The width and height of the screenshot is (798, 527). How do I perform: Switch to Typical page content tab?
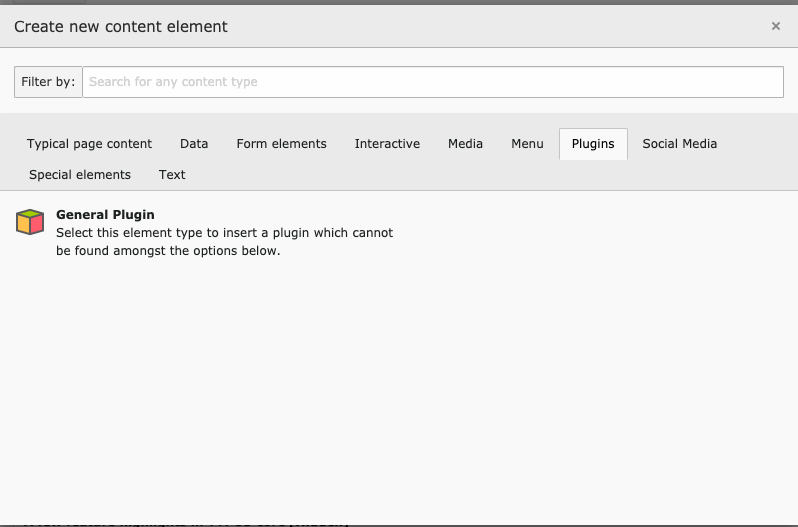tap(90, 144)
